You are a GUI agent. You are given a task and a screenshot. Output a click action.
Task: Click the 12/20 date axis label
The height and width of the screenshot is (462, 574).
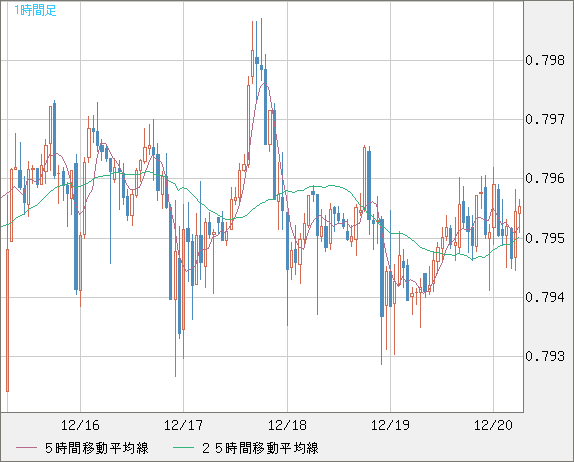click(493, 425)
